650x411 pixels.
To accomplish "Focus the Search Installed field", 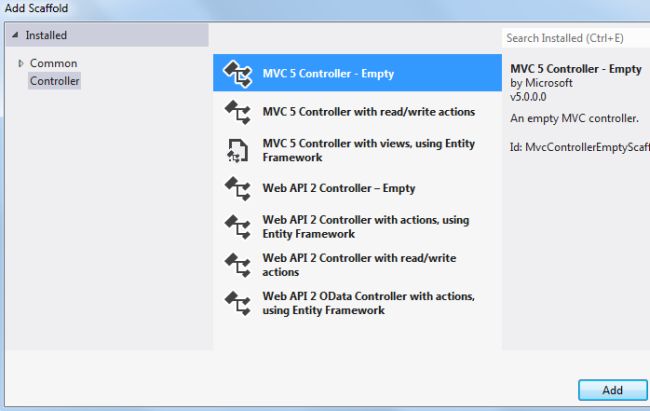I will click(575, 38).
